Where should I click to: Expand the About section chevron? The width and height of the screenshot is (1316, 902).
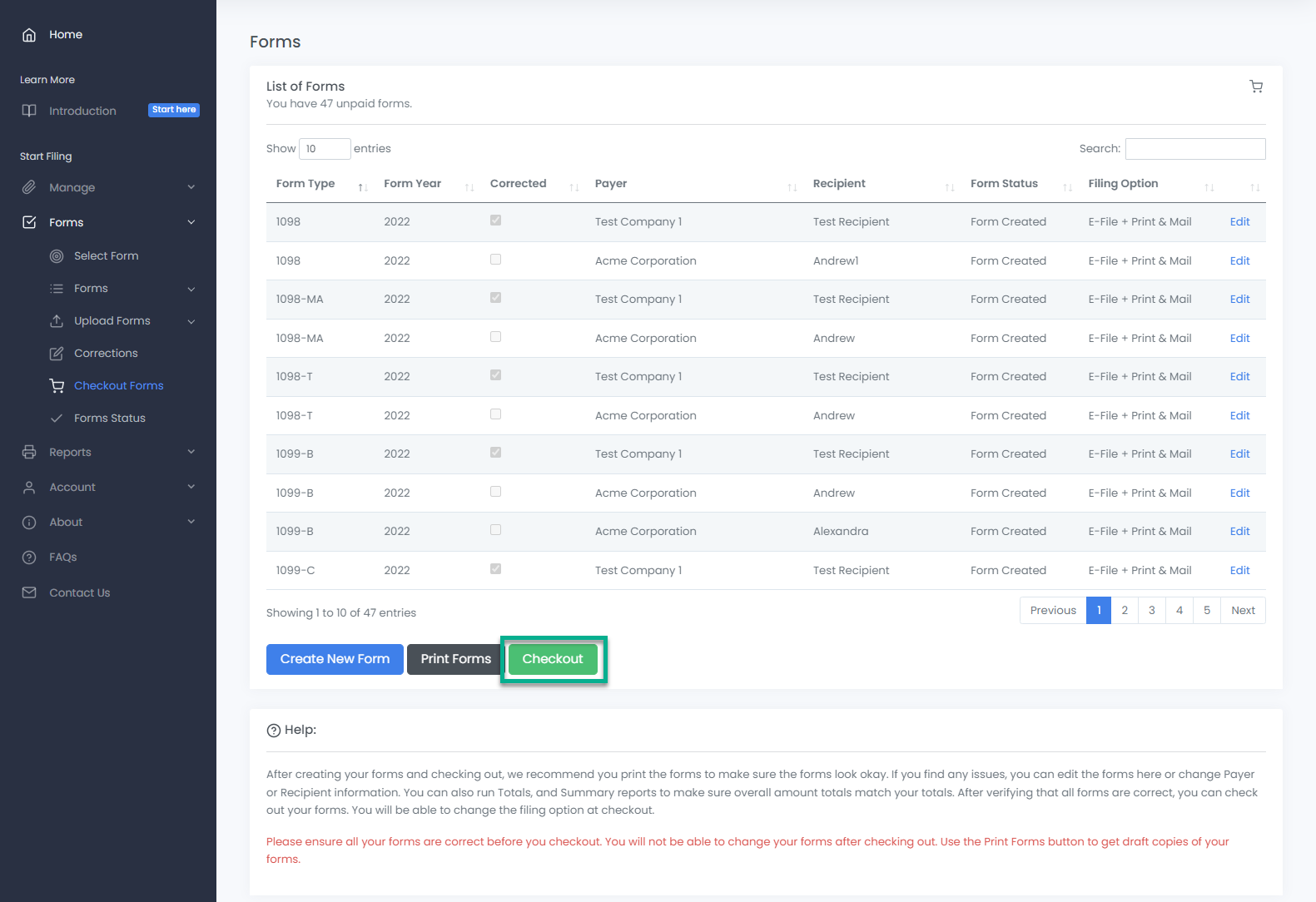click(x=191, y=522)
